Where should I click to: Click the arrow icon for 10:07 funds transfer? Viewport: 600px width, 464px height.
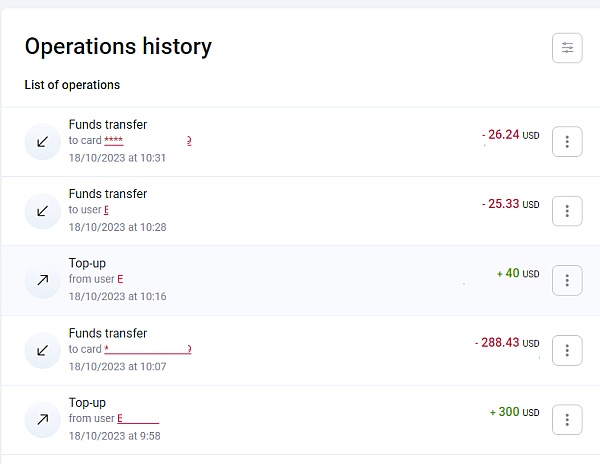(x=43, y=350)
